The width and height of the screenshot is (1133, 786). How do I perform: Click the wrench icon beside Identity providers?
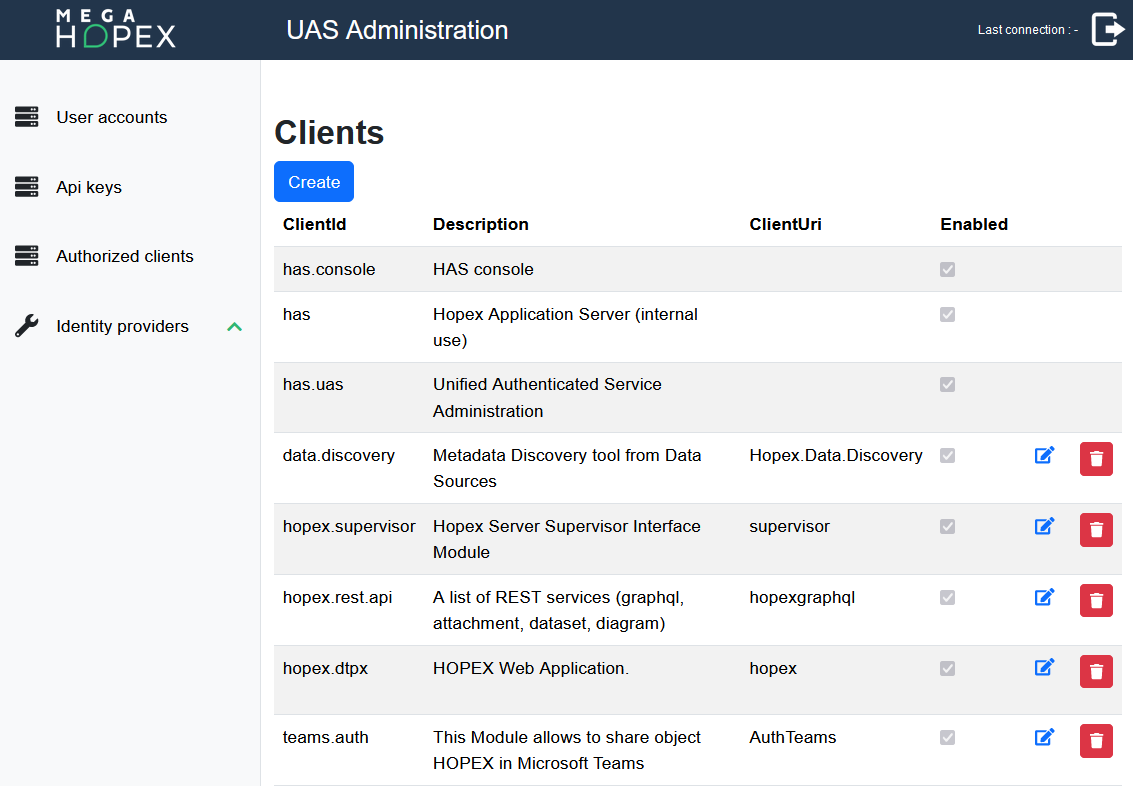(27, 326)
